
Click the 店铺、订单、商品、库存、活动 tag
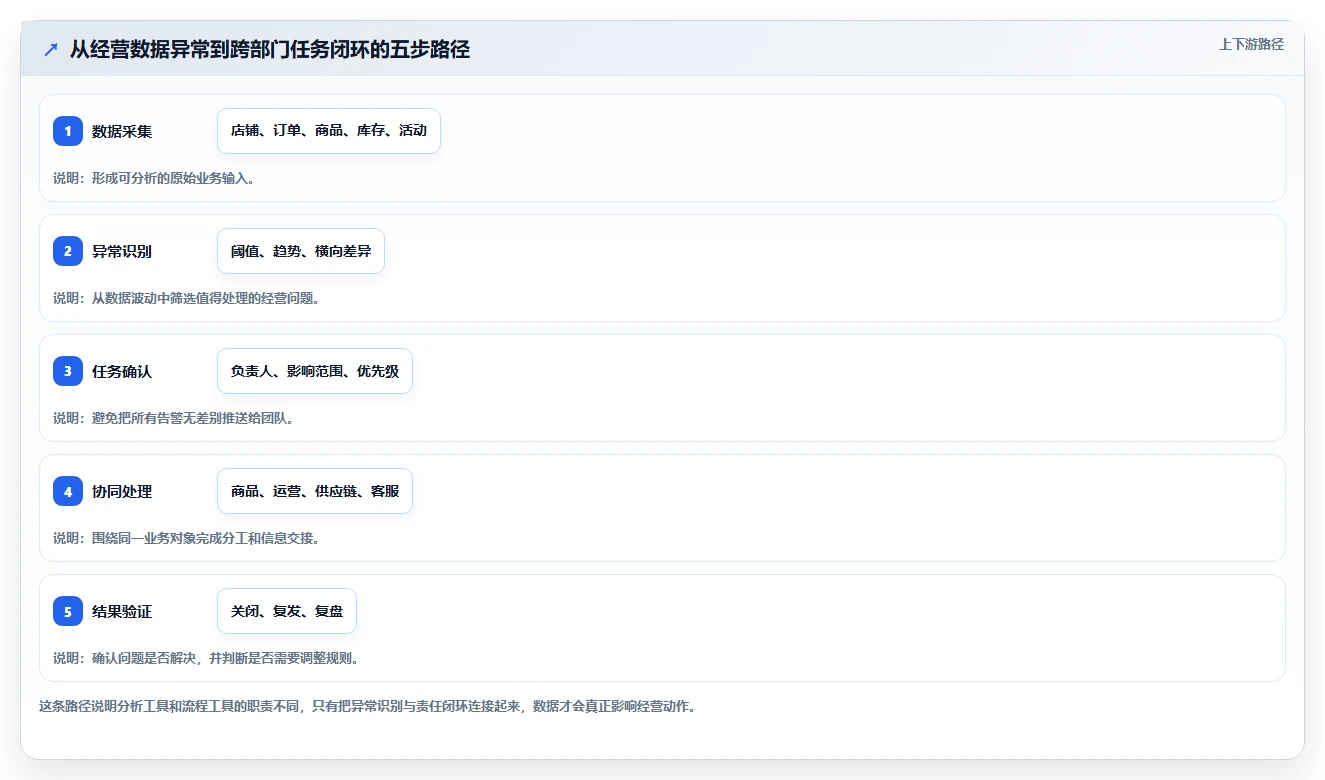pos(329,131)
